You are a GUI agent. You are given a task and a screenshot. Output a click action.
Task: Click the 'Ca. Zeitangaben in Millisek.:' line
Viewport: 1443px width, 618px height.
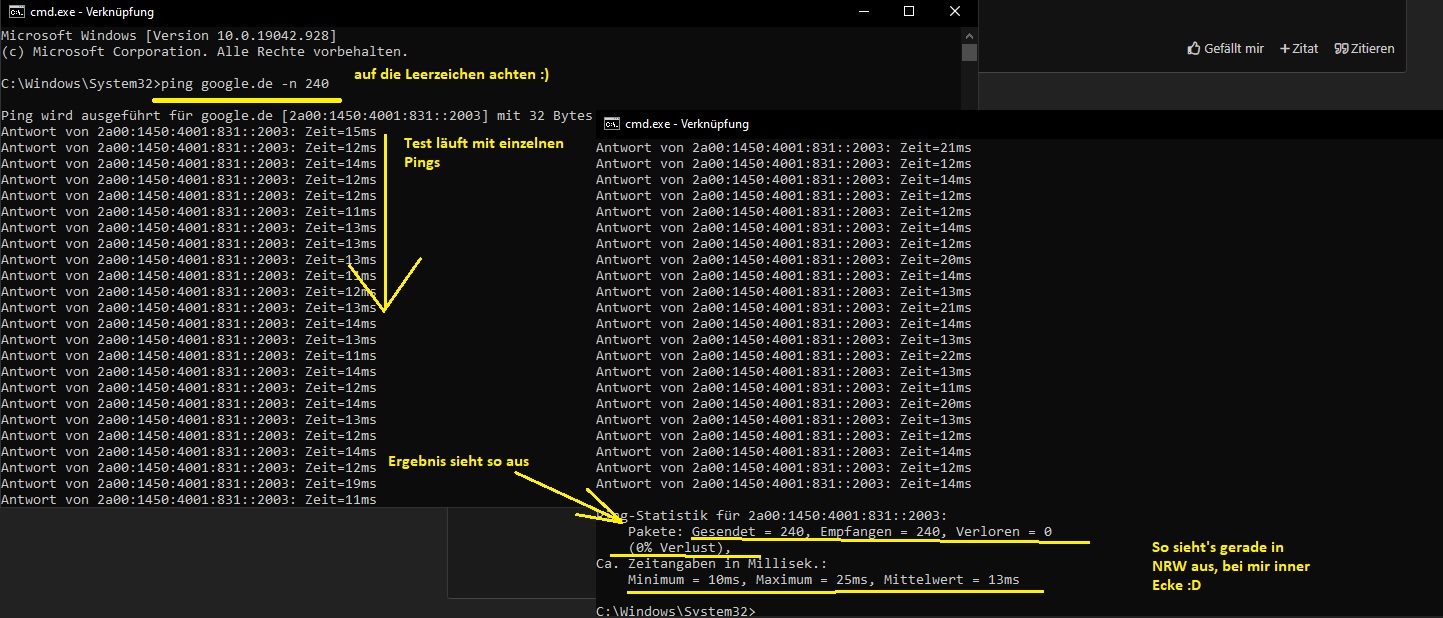coord(711,563)
